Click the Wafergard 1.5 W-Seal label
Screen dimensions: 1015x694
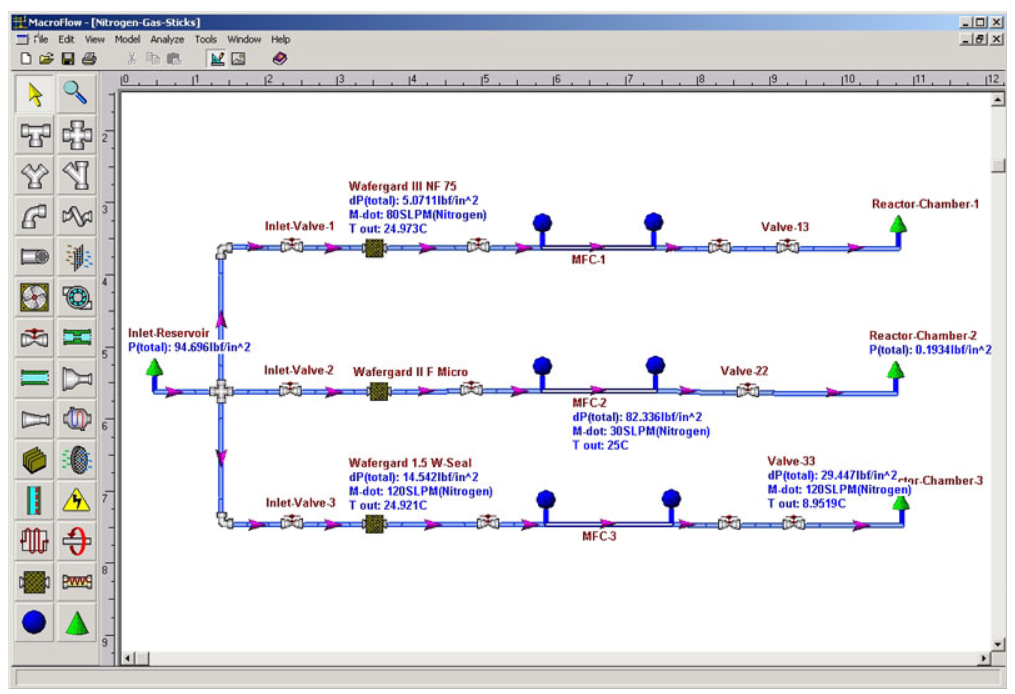point(410,463)
